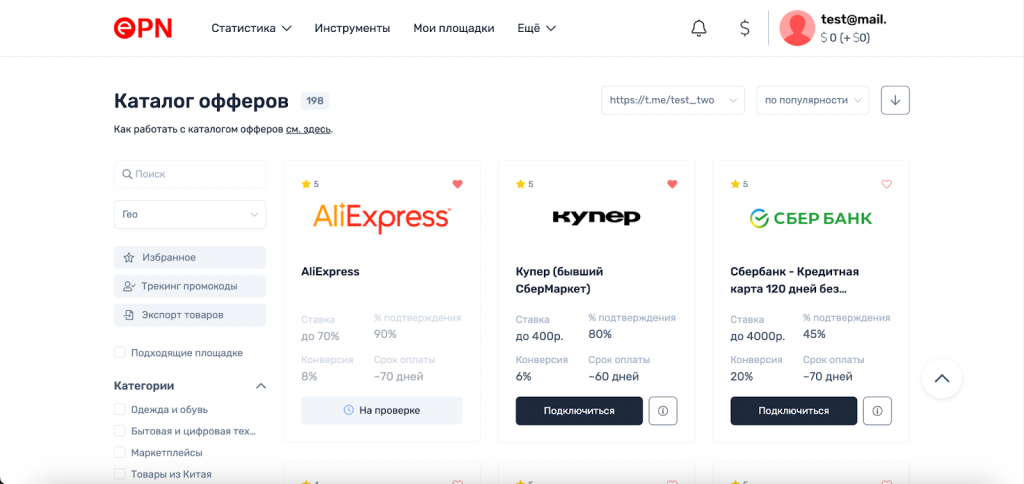Add Сбербанк offer to favorites heart
This screenshot has height=484, width=1024.
click(x=886, y=184)
